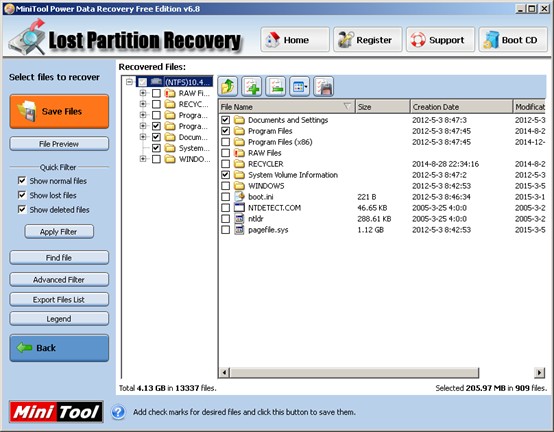
Task: Click the up-folder toolbar icon
Action: click(x=228, y=87)
